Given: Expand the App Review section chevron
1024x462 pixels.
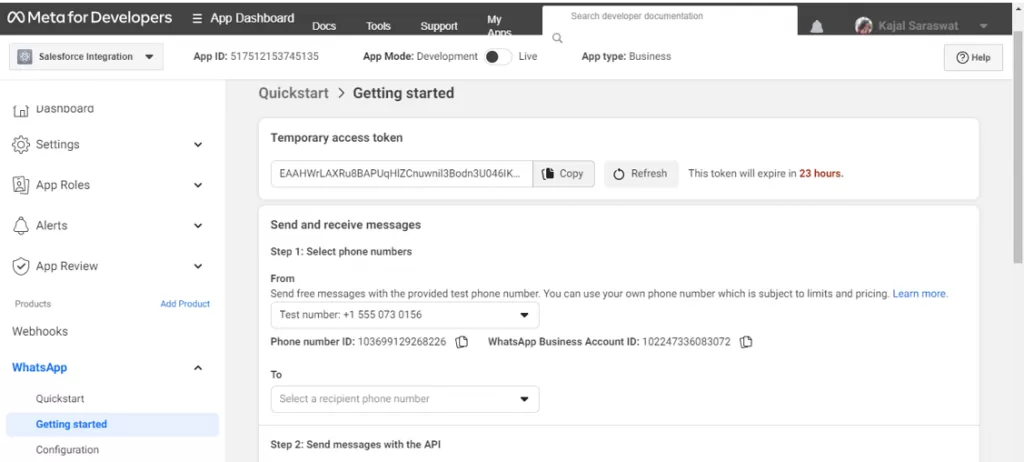Looking at the screenshot, I should pos(198,266).
